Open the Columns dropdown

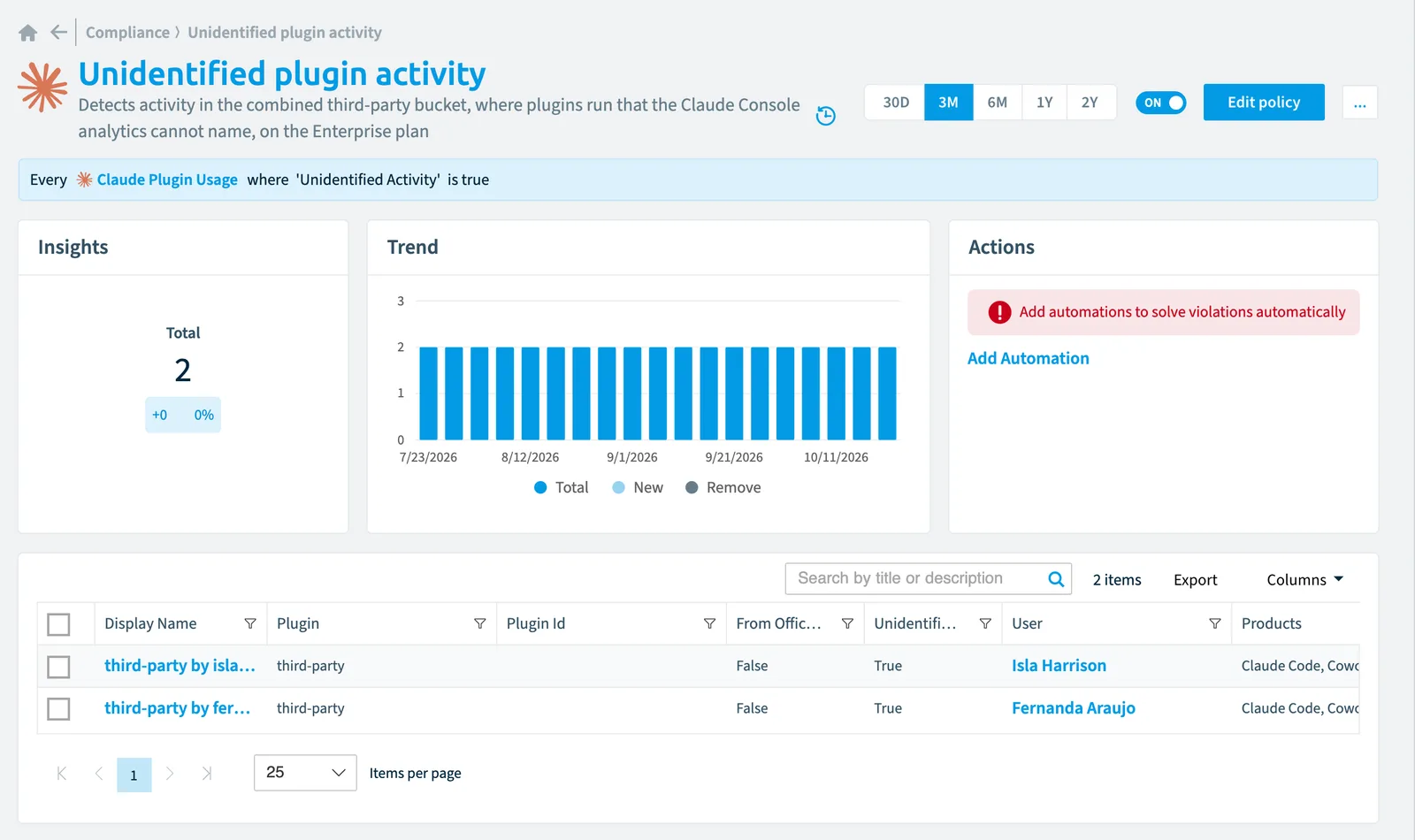pyautogui.click(x=1304, y=580)
